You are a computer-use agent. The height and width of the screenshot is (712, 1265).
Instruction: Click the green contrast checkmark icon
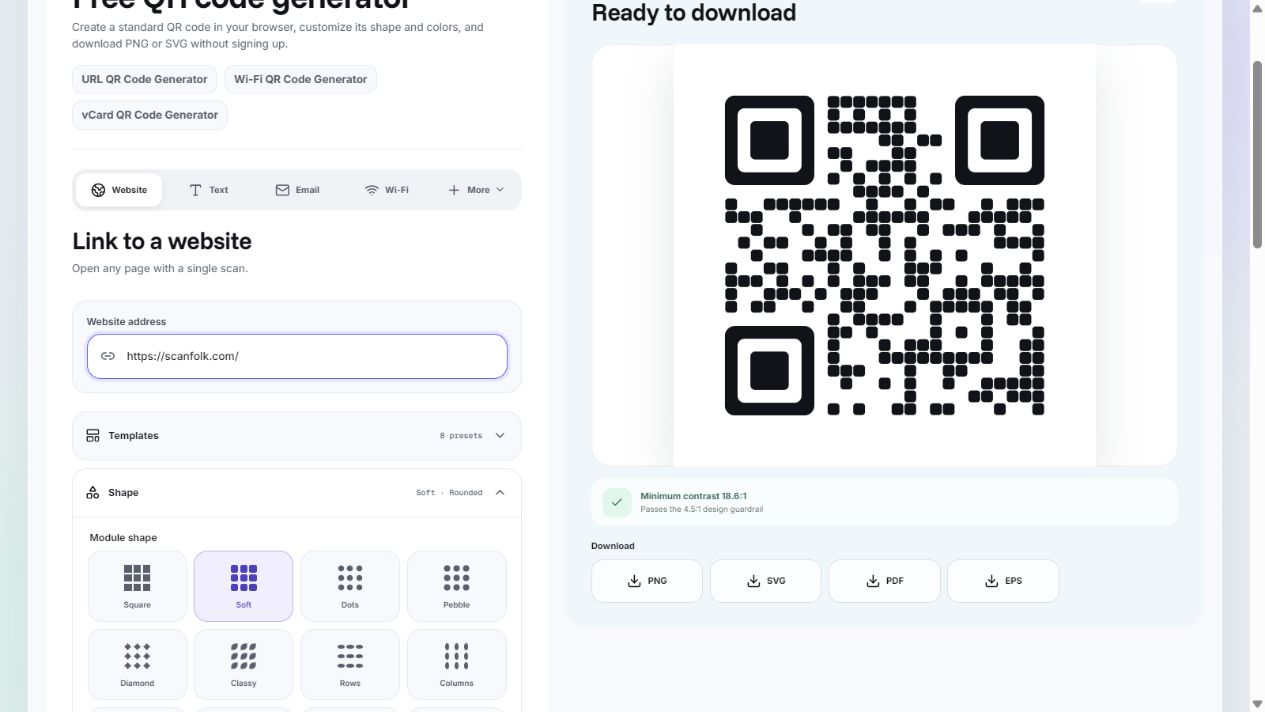(617, 502)
